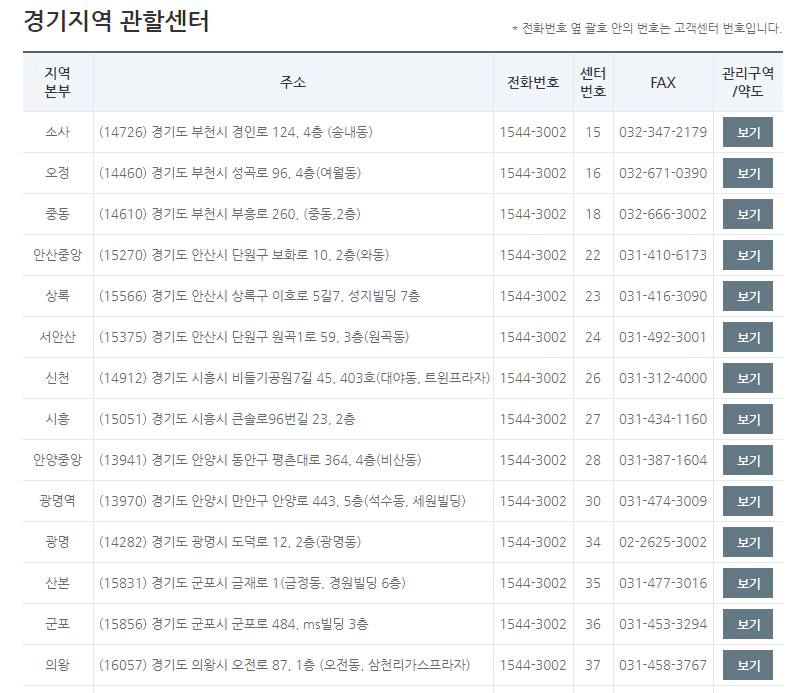This screenshot has height=693, width=799.
Task: Click address 단원구 보화로 10, 2층(와동)
Action: (310, 255)
